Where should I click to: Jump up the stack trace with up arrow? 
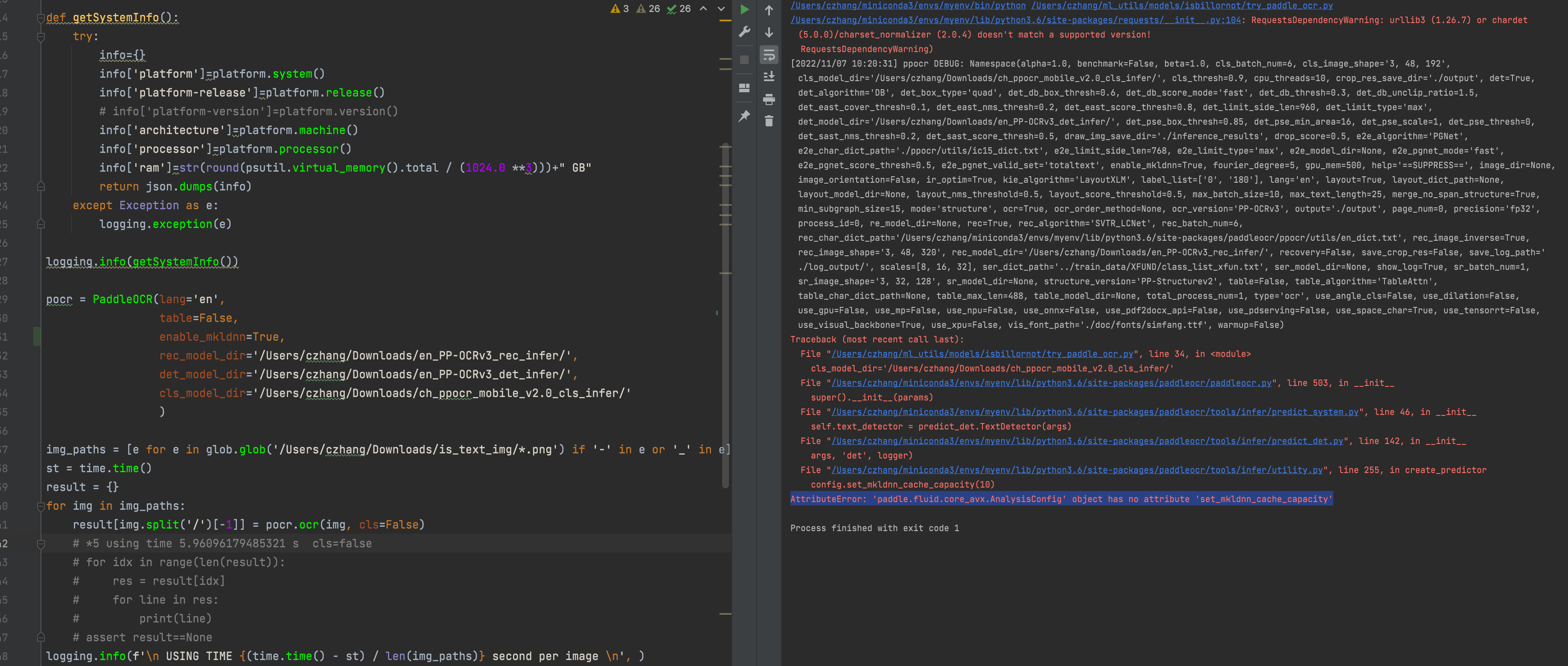tap(769, 10)
